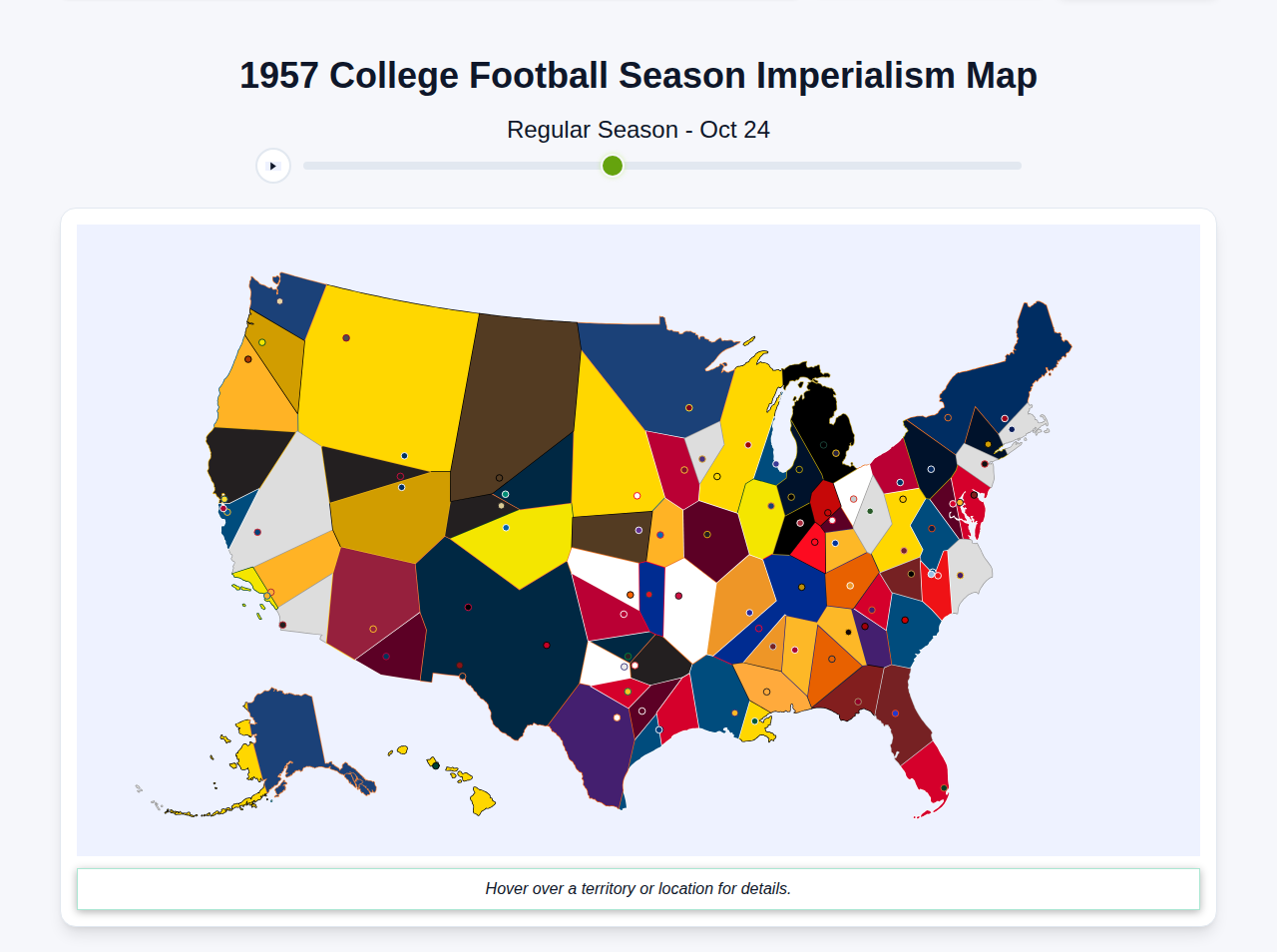Click the orange team dot in the Colorado area
Viewport: 1277px width, 952px height.
(x=630, y=595)
